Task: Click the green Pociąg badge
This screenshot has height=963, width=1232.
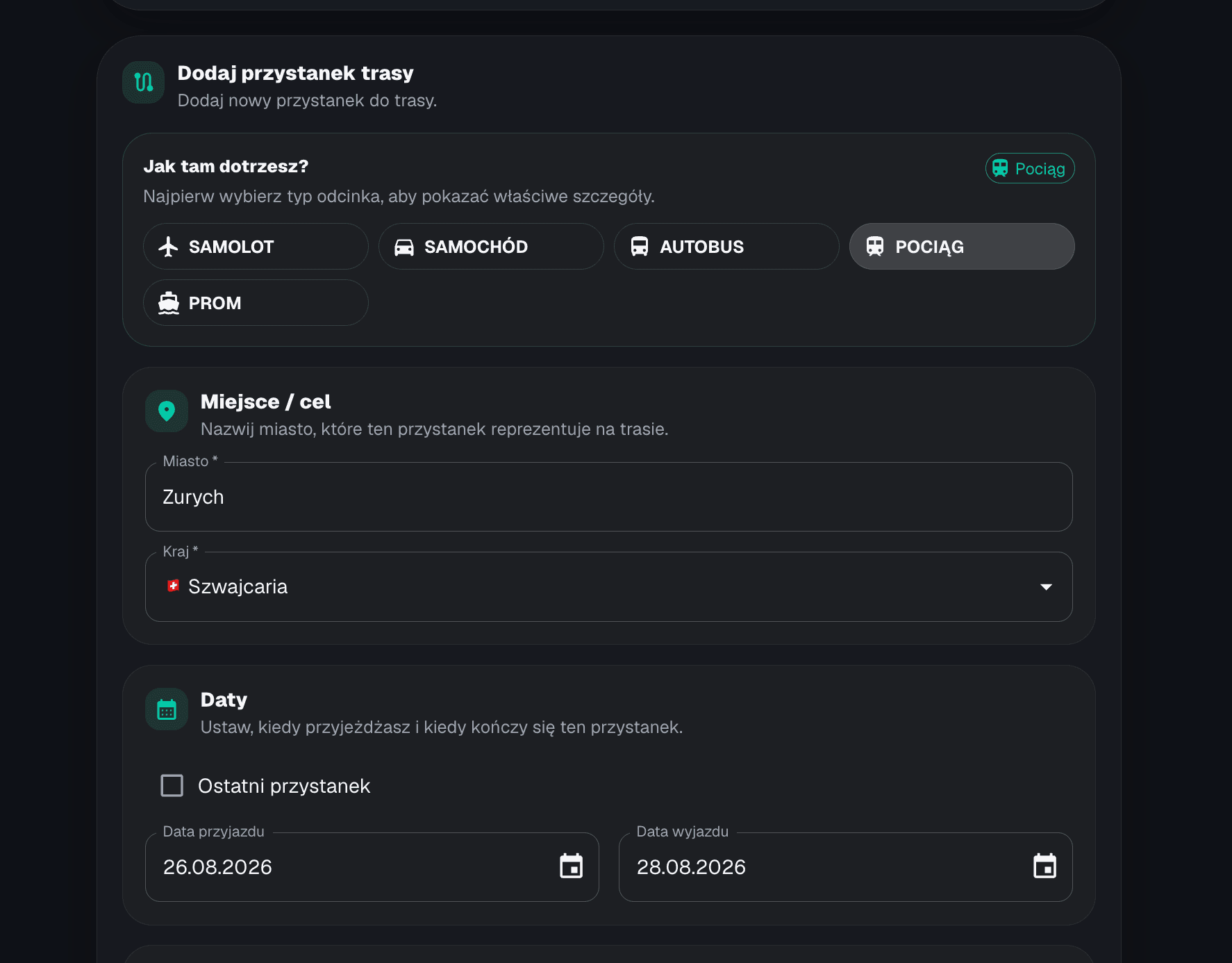Action: [1030, 169]
